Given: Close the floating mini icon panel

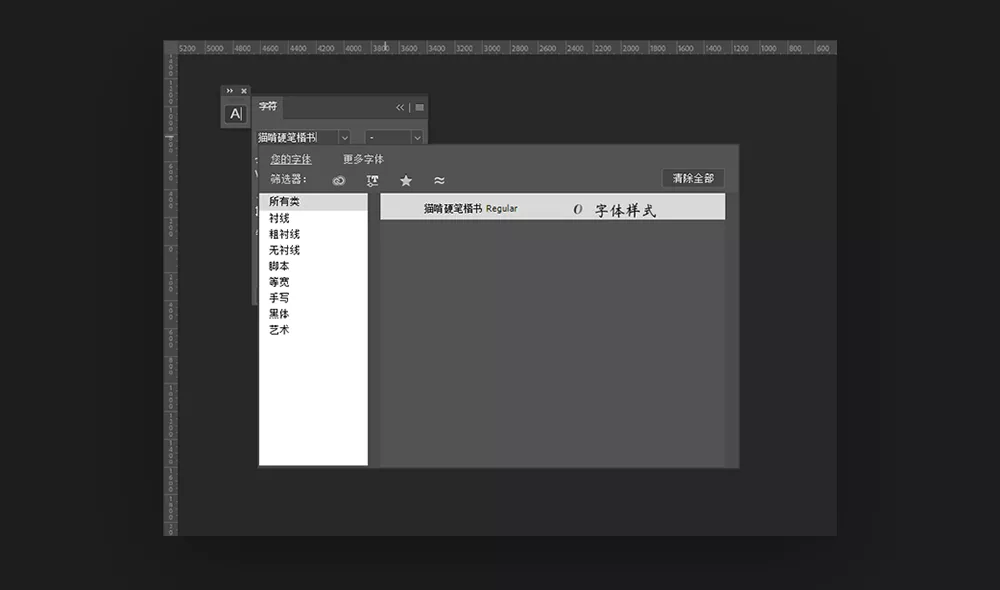Looking at the screenshot, I should click(243, 91).
